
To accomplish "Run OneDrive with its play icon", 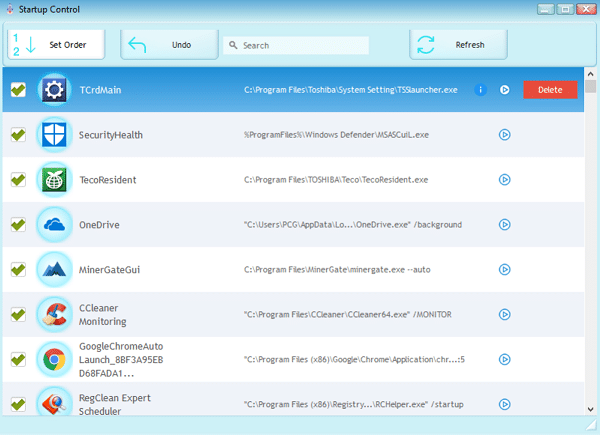I will [505, 225].
